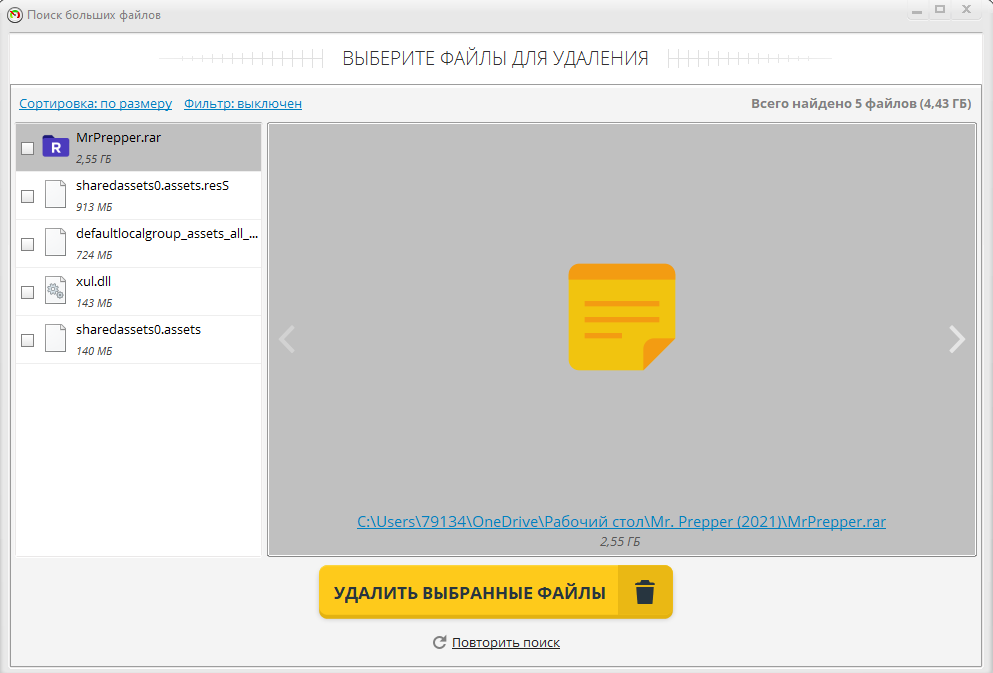Select the sharedassets0.assets file name, 140 МБ
Screen dimensions: 993x673
point(139,329)
